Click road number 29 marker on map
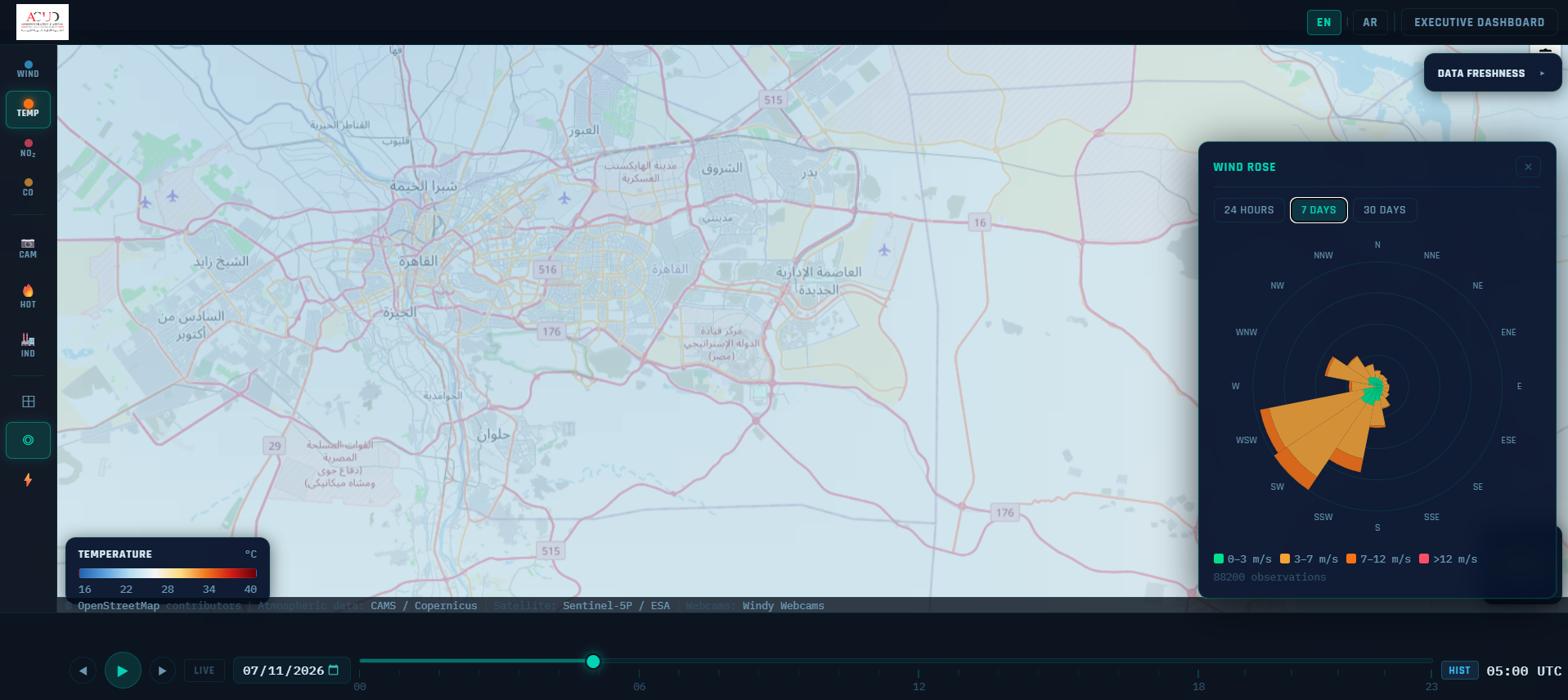This screenshot has height=700, width=1568. (x=275, y=446)
